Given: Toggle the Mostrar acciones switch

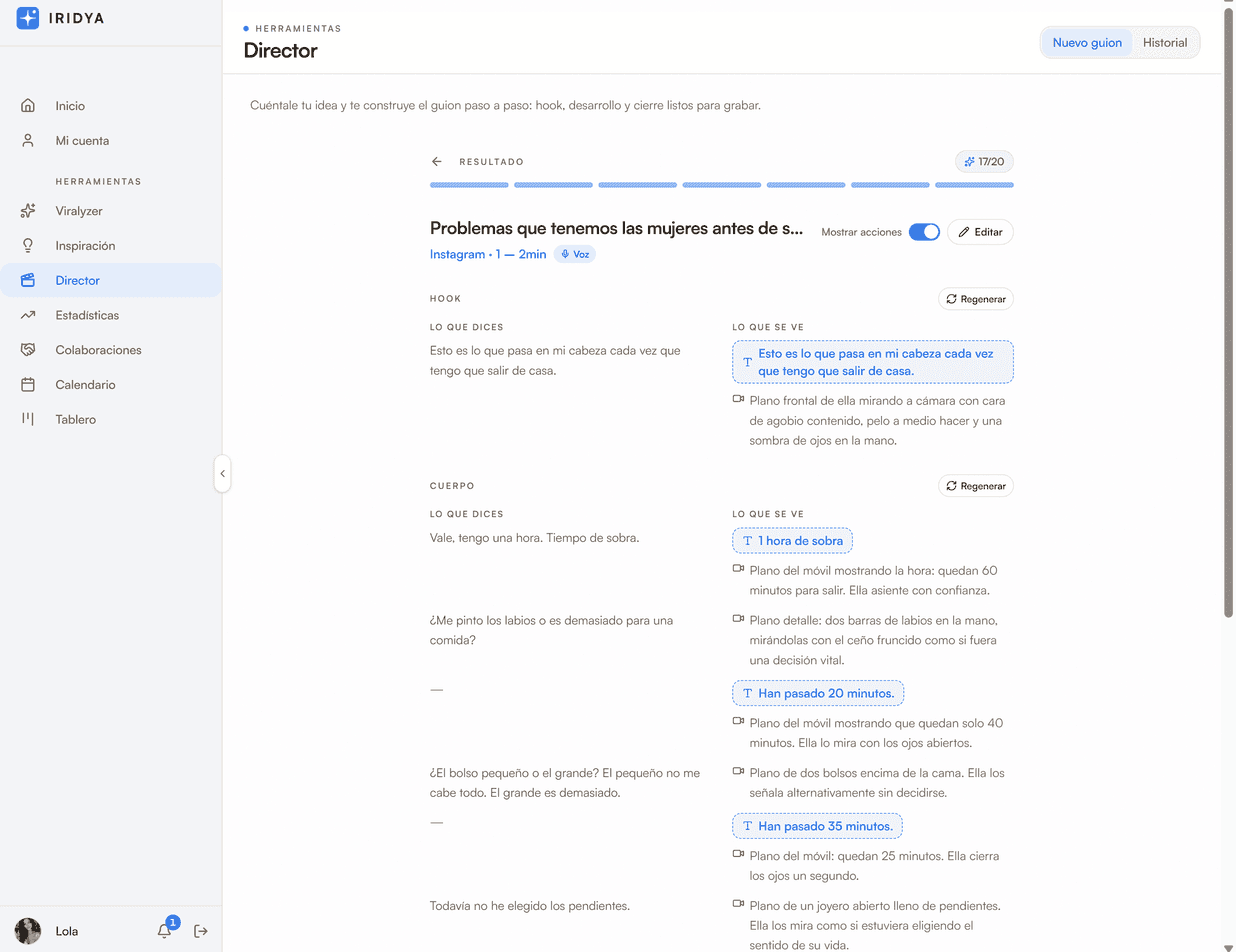Looking at the screenshot, I should point(924,232).
